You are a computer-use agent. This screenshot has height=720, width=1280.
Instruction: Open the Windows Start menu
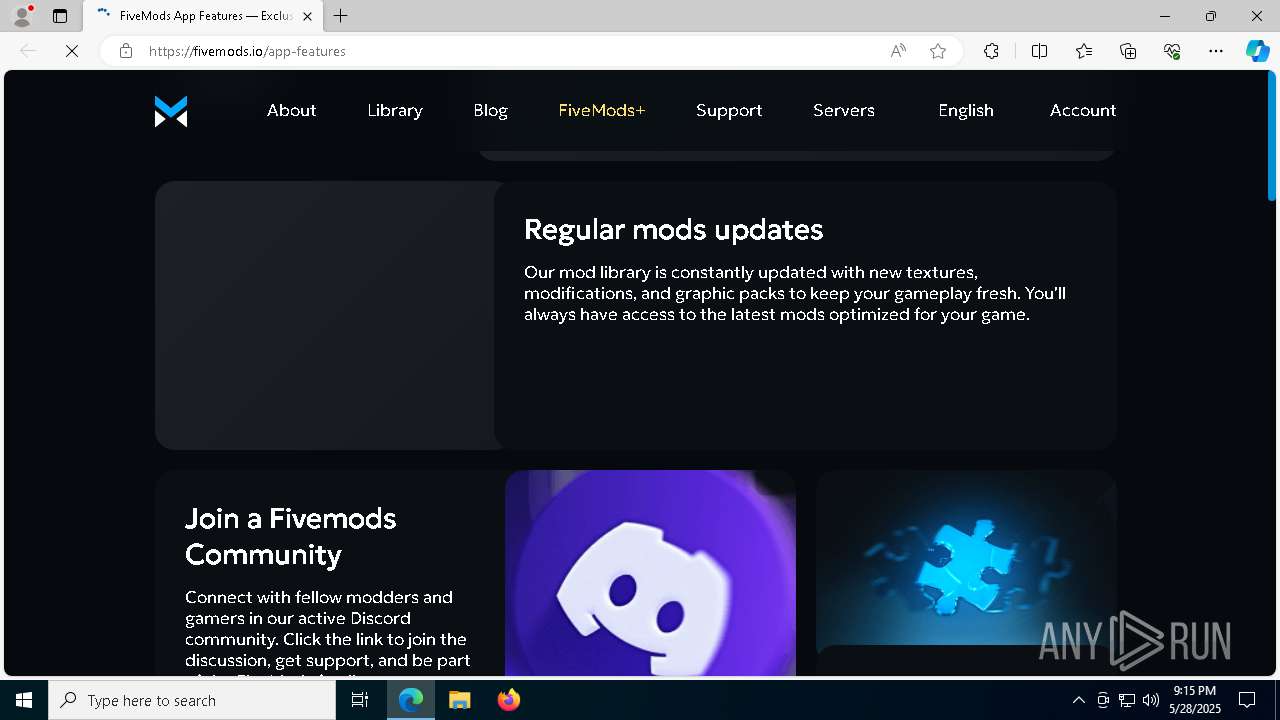click(x=24, y=700)
